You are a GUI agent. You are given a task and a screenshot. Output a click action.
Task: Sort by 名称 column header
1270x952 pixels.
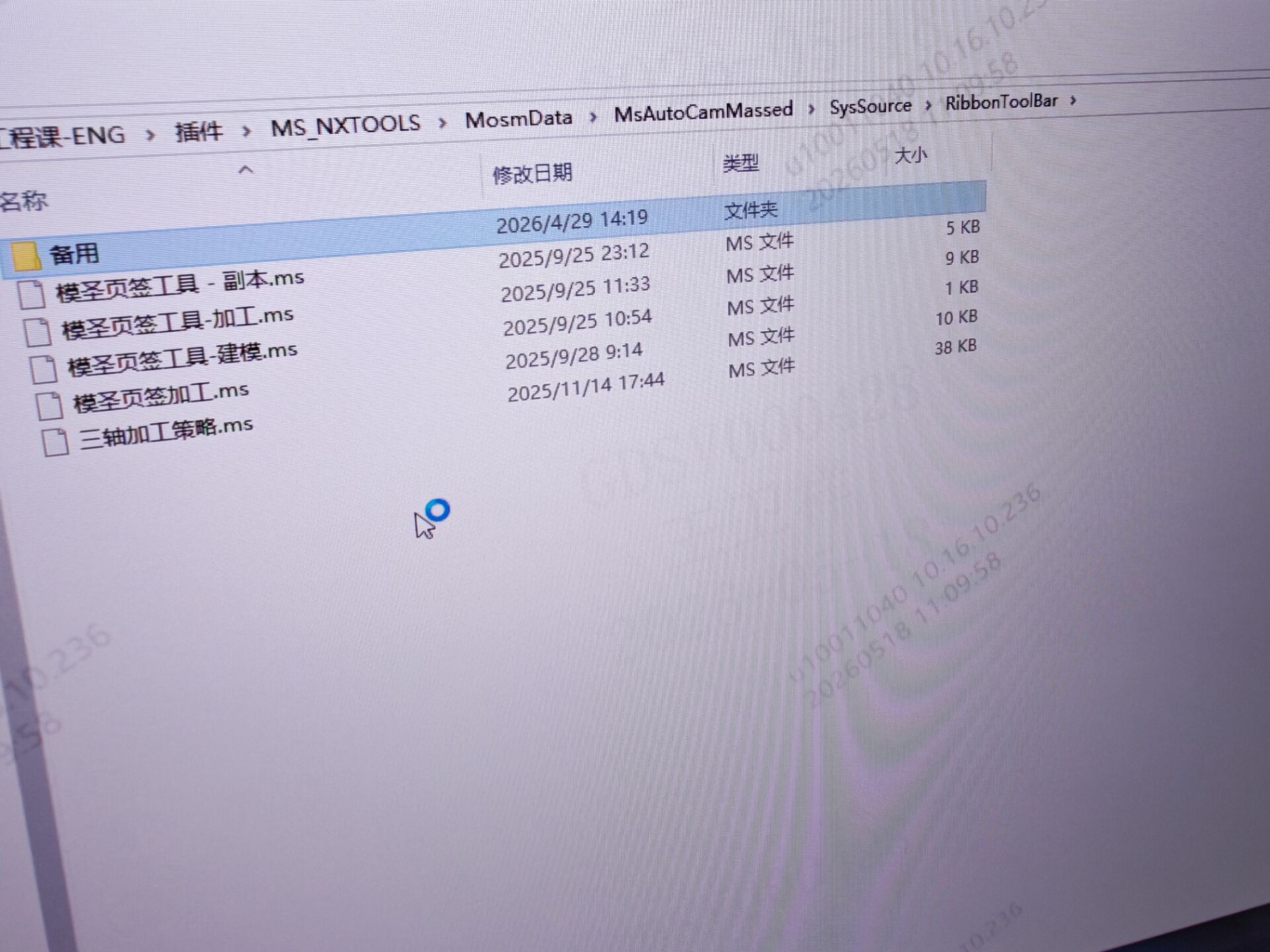(24, 201)
